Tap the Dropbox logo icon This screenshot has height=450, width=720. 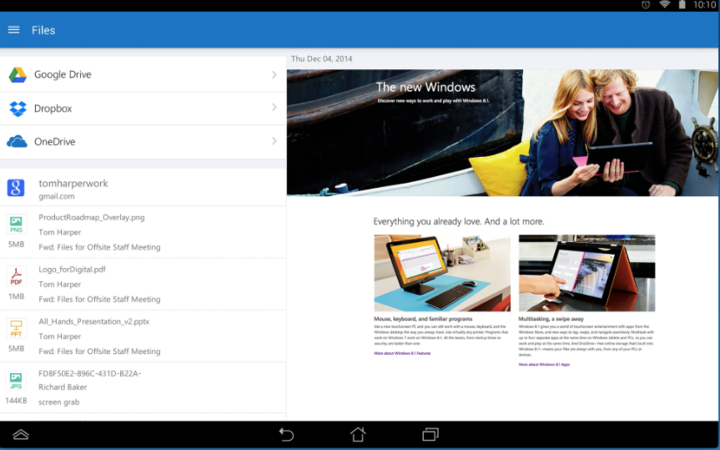click(x=17, y=108)
